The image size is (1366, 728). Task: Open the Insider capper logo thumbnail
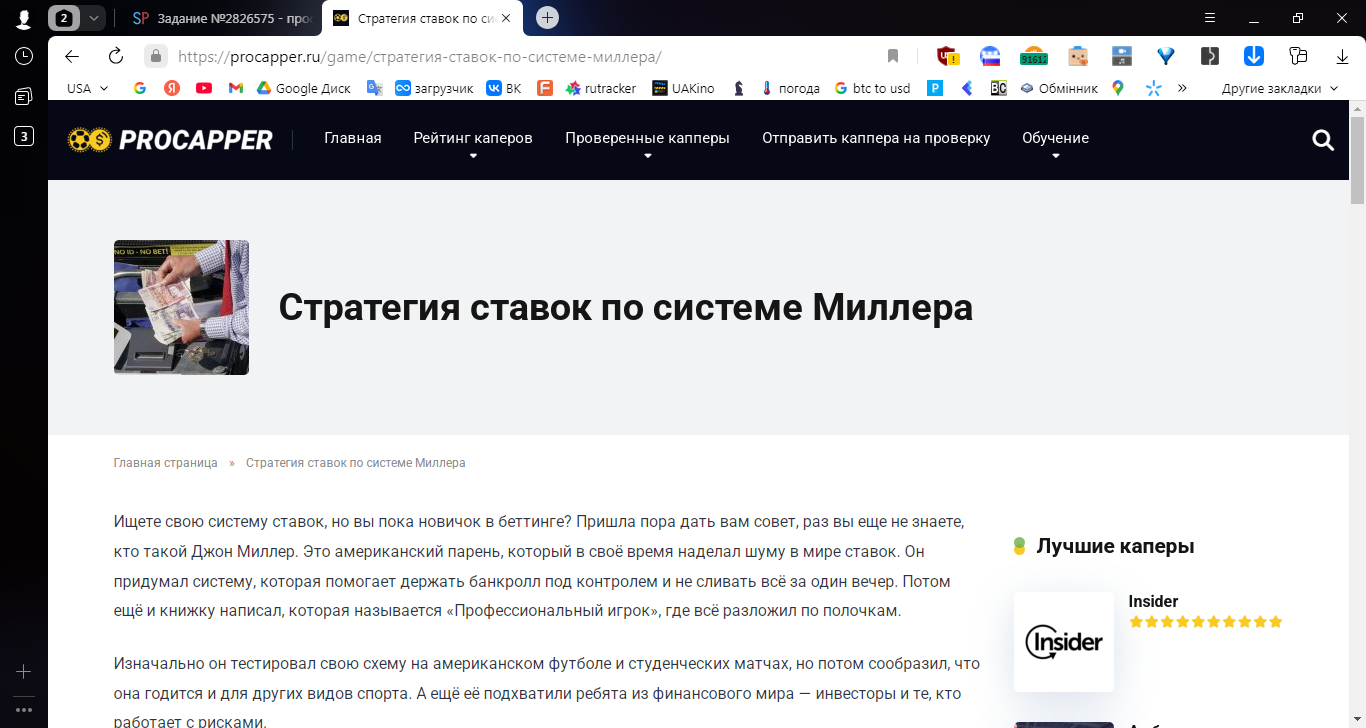coord(1064,642)
